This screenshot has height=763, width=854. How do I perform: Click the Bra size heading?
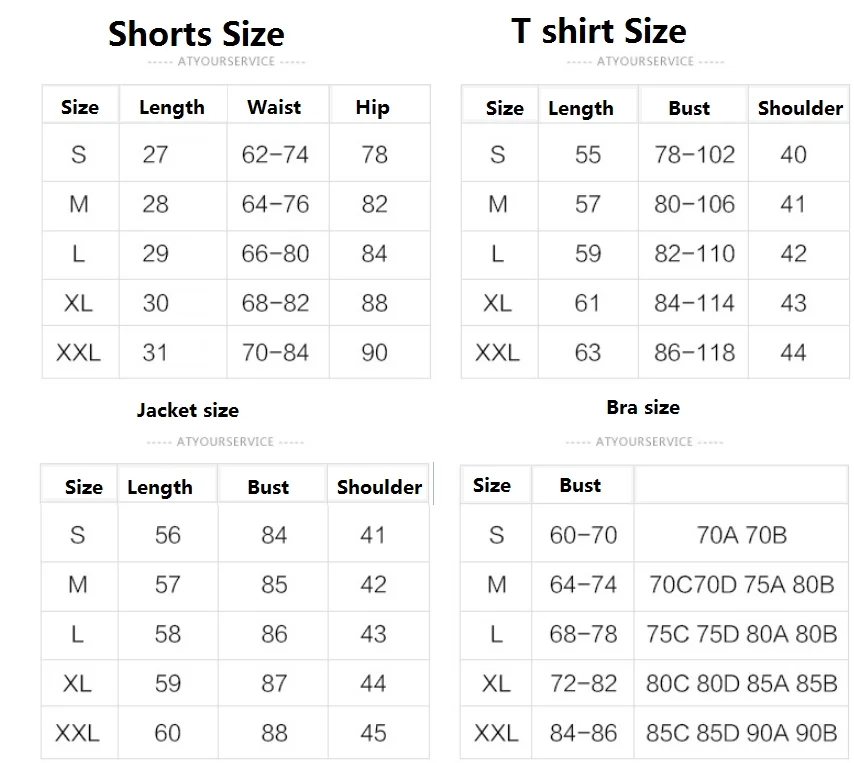coord(643,407)
